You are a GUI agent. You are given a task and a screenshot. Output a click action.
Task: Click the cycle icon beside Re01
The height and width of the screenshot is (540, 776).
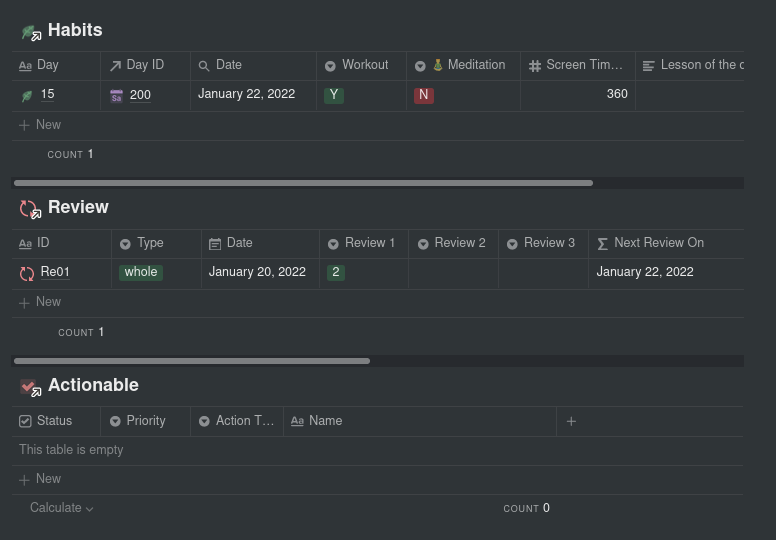(27, 273)
